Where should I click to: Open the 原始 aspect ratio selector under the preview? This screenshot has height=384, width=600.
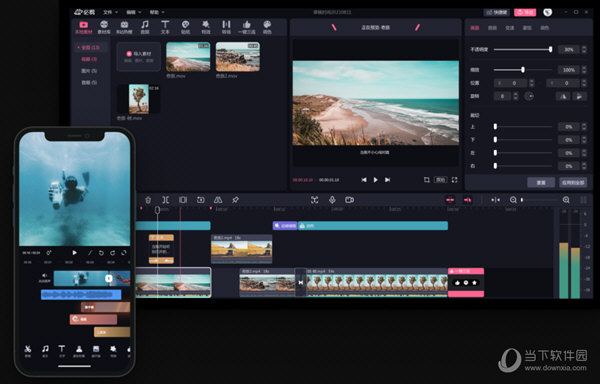pyautogui.click(x=441, y=180)
